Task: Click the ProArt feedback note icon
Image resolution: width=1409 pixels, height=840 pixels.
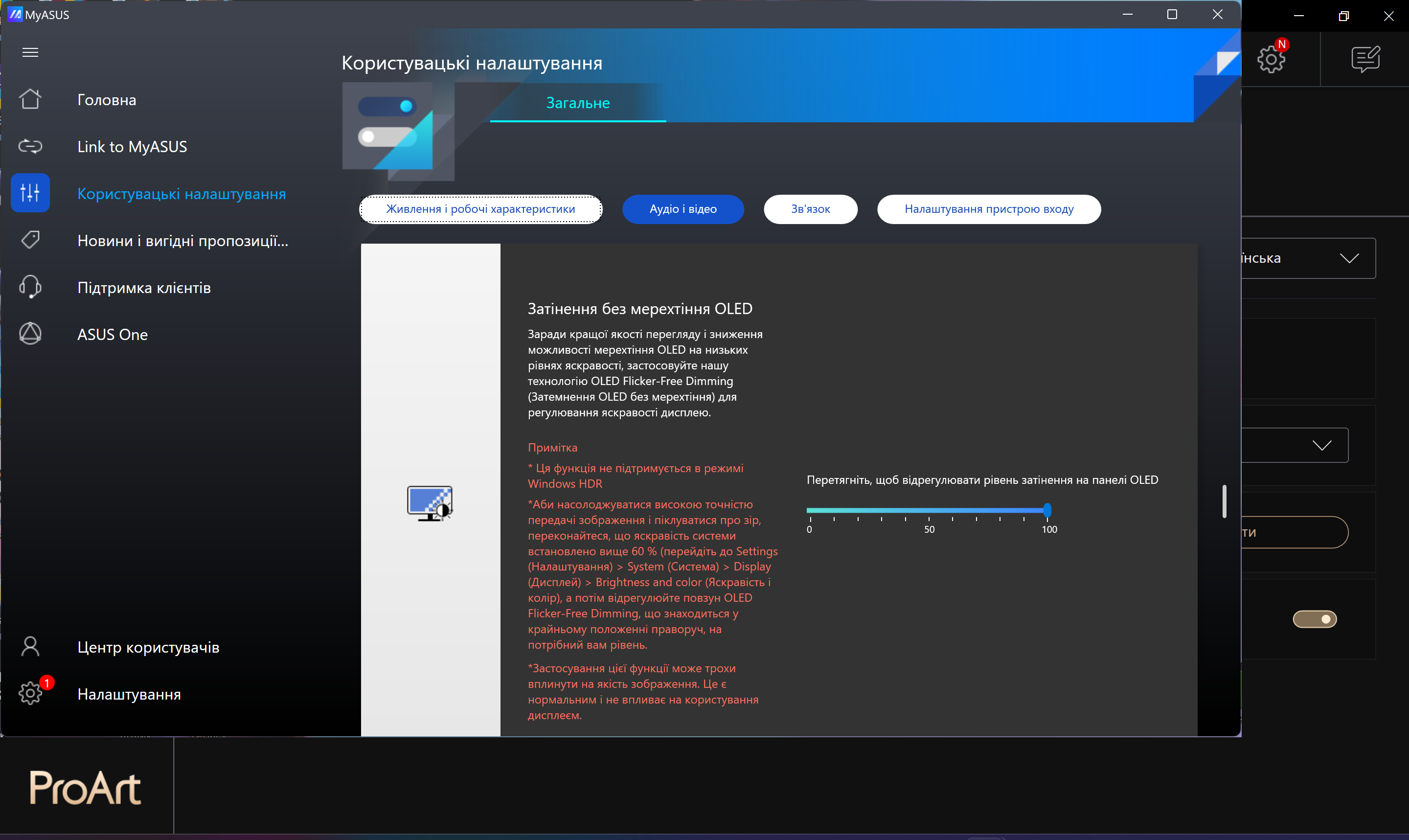Action: [1365, 59]
